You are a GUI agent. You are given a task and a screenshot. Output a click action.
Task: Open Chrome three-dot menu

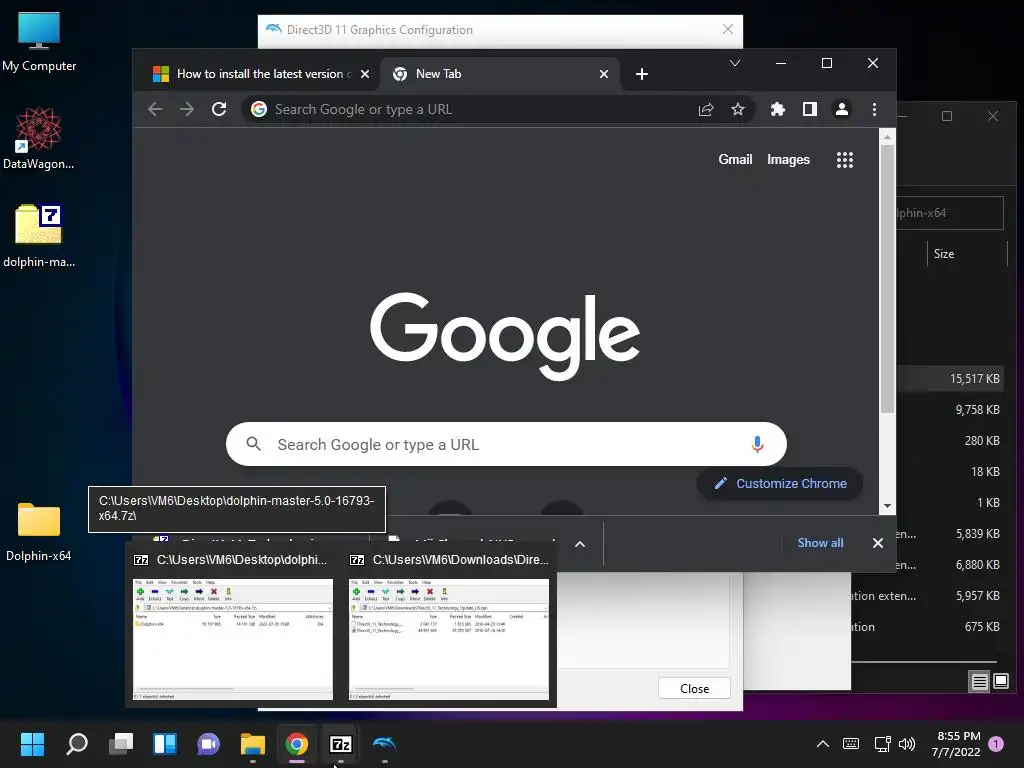[874, 109]
